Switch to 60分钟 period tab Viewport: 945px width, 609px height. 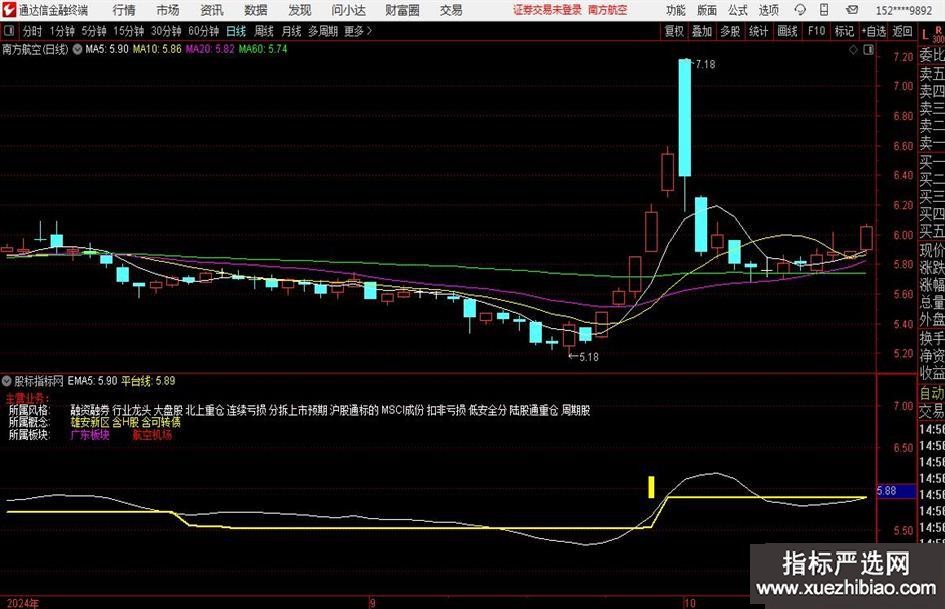(203, 31)
